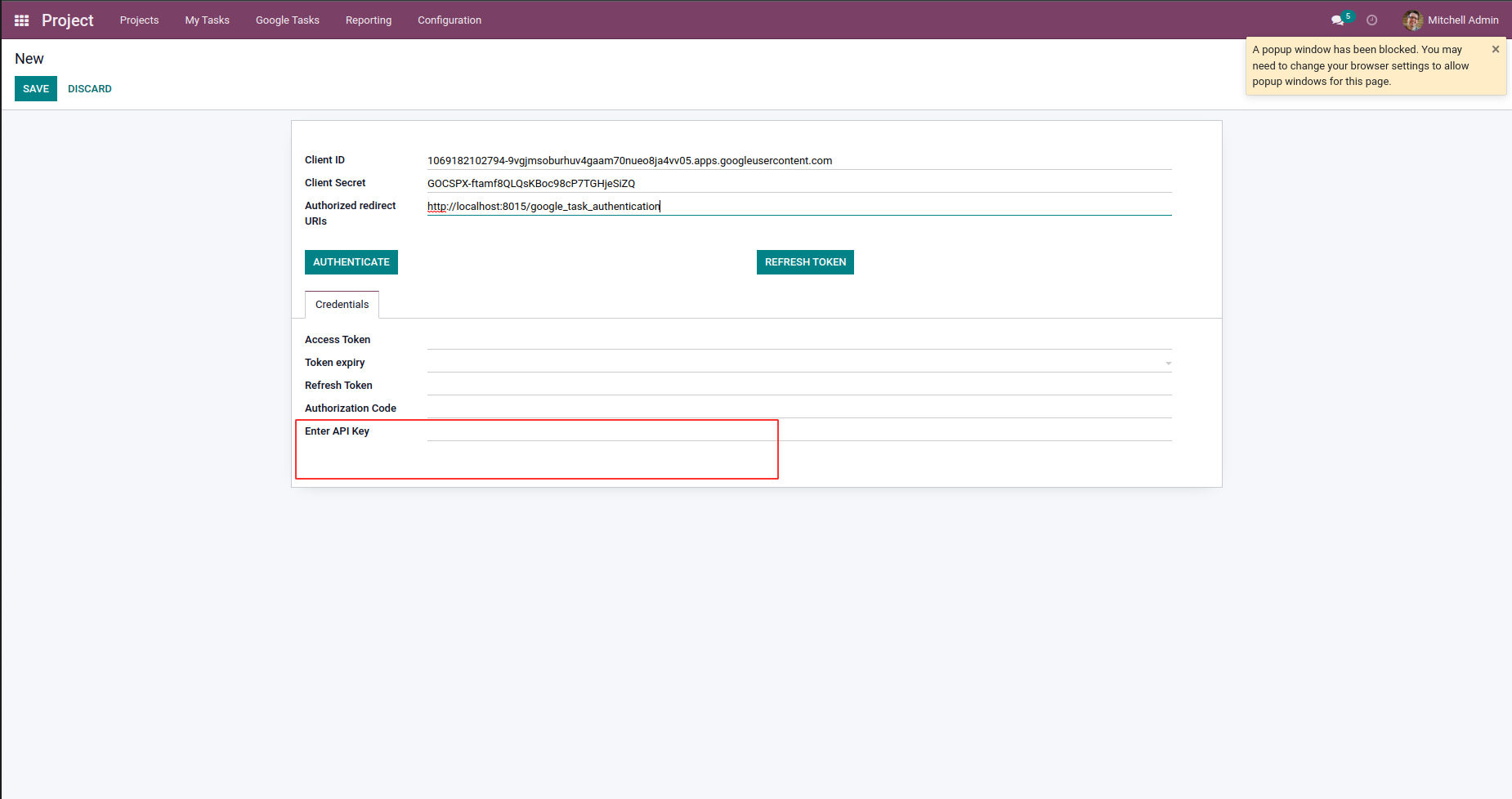
Task: Click the 'Authorized redirect URIs' label
Action: pos(350,213)
